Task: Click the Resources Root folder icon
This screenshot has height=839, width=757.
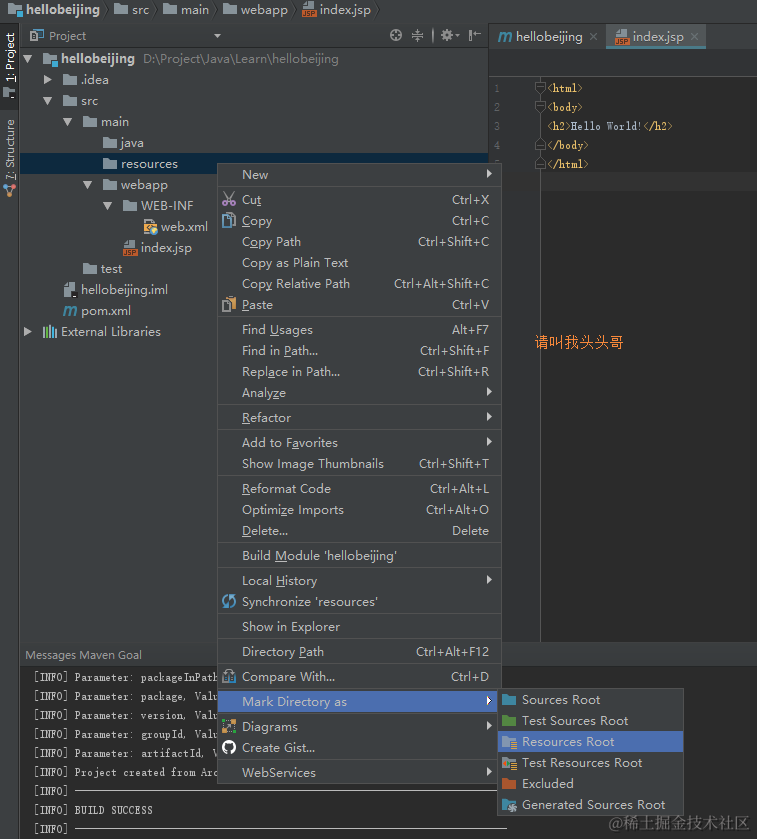Action: pyautogui.click(x=509, y=742)
